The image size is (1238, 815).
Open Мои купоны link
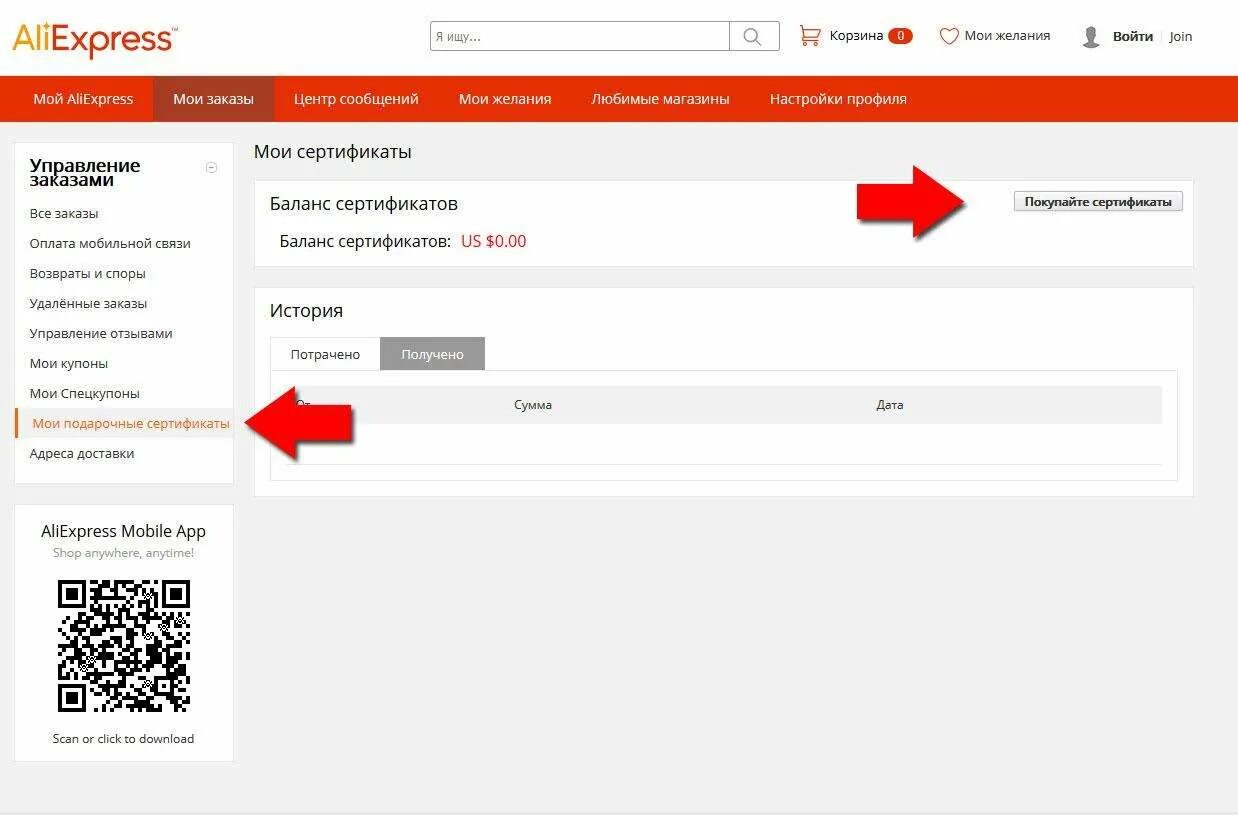pos(69,363)
